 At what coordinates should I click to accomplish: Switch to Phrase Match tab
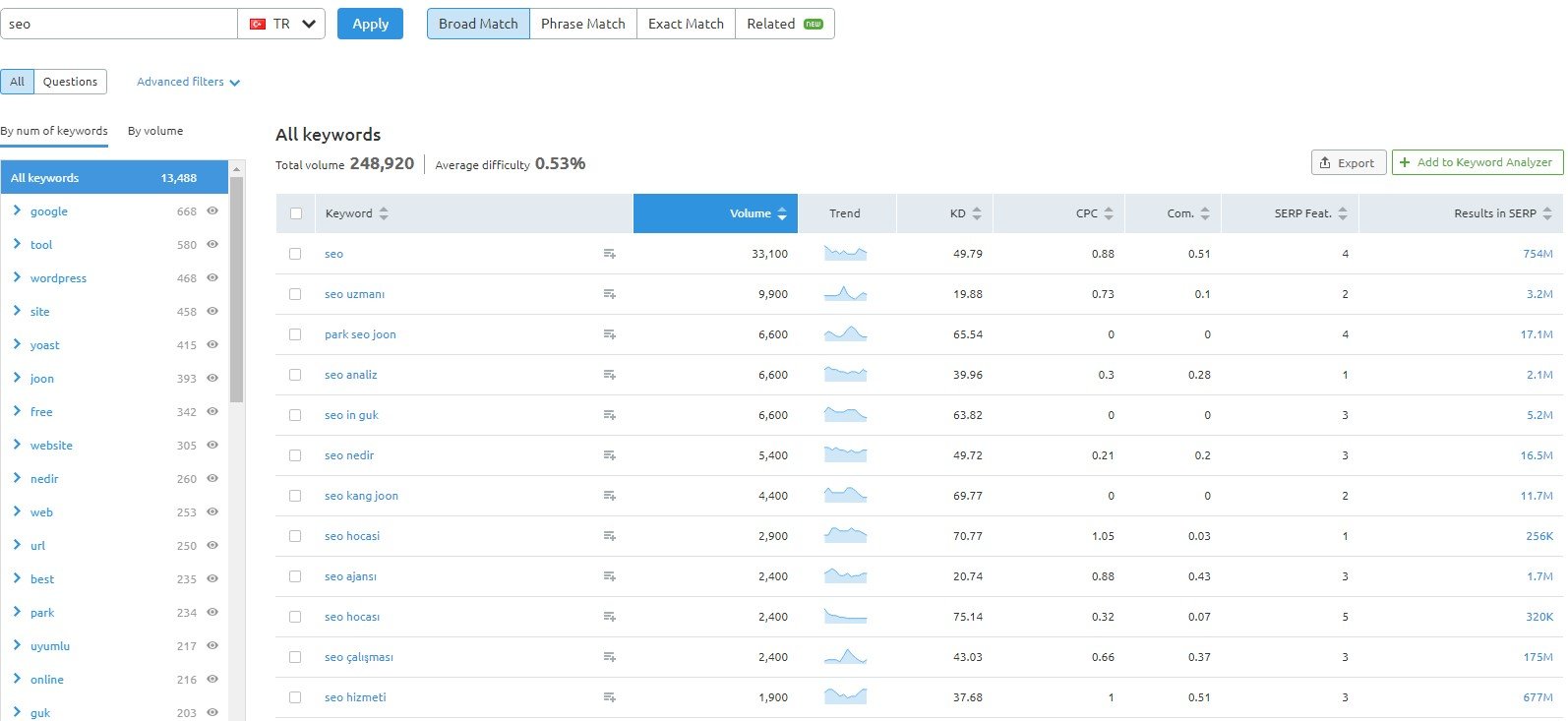pyautogui.click(x=582, y=24)
